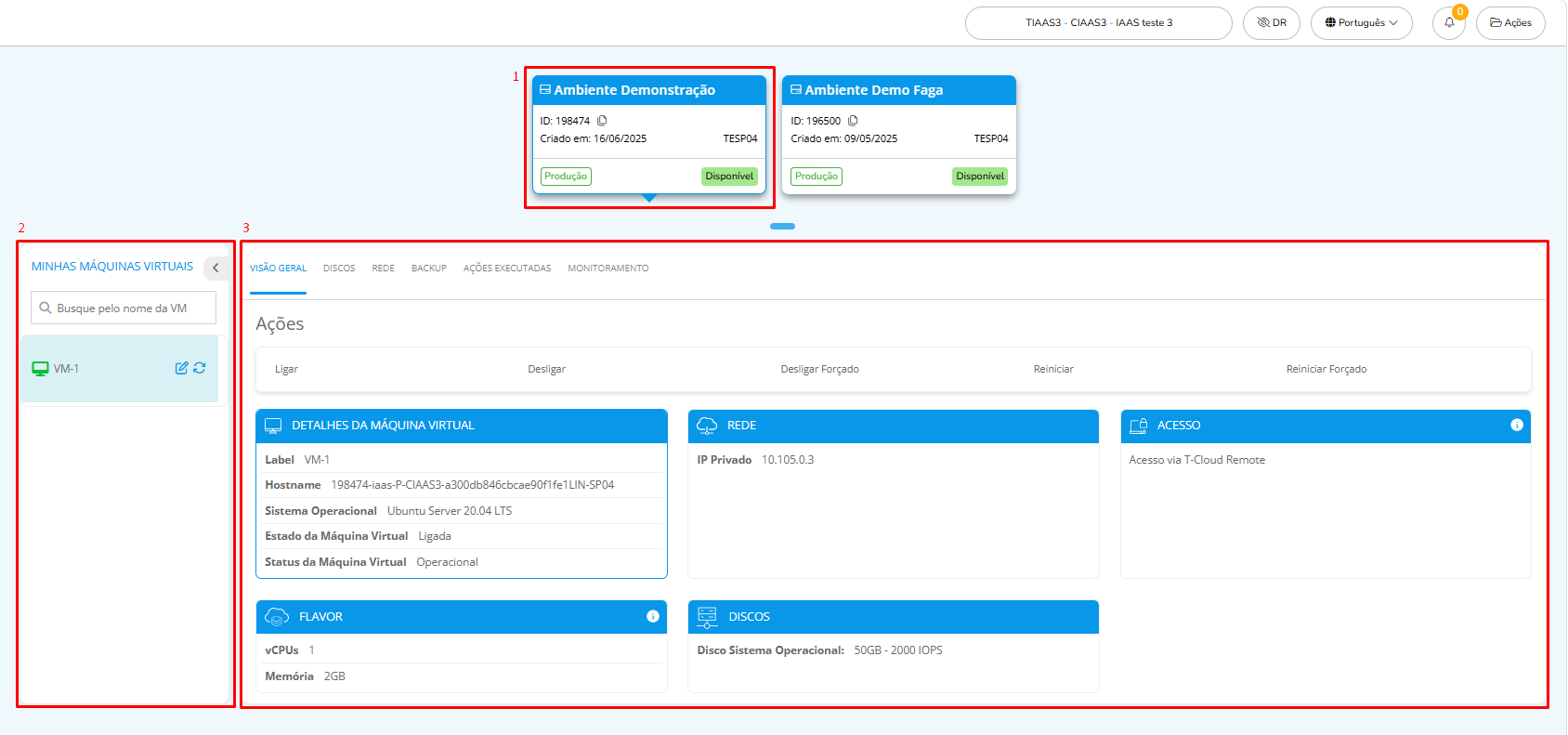Viewport: 1568px width, 735px height.
Task: Click Produção tag on Ambiente Demonstração
Action: [x=566, y=177]
